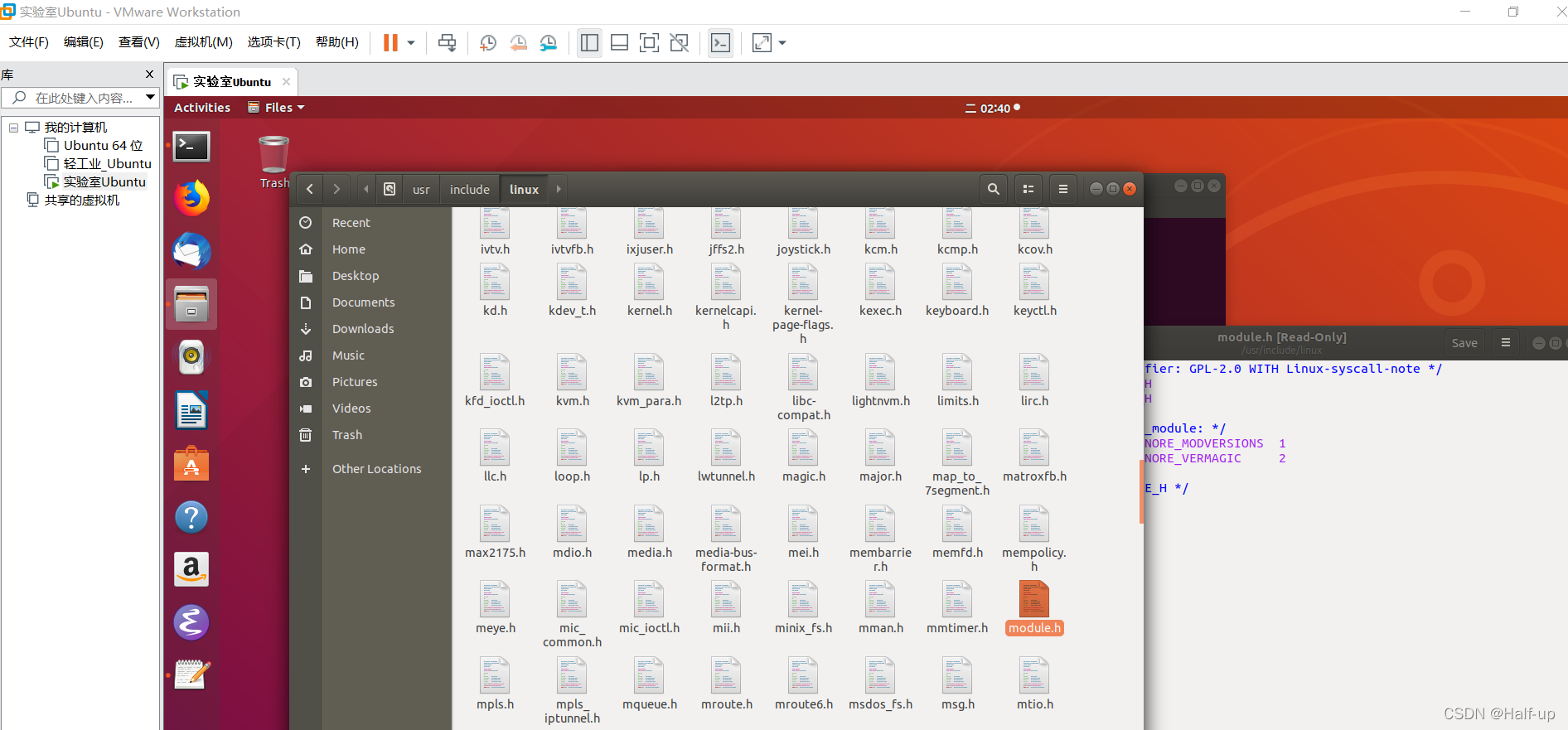Click the Unity mode icon in the toolbar
This screenshot has height=730, width=1568.
point(680,42)
